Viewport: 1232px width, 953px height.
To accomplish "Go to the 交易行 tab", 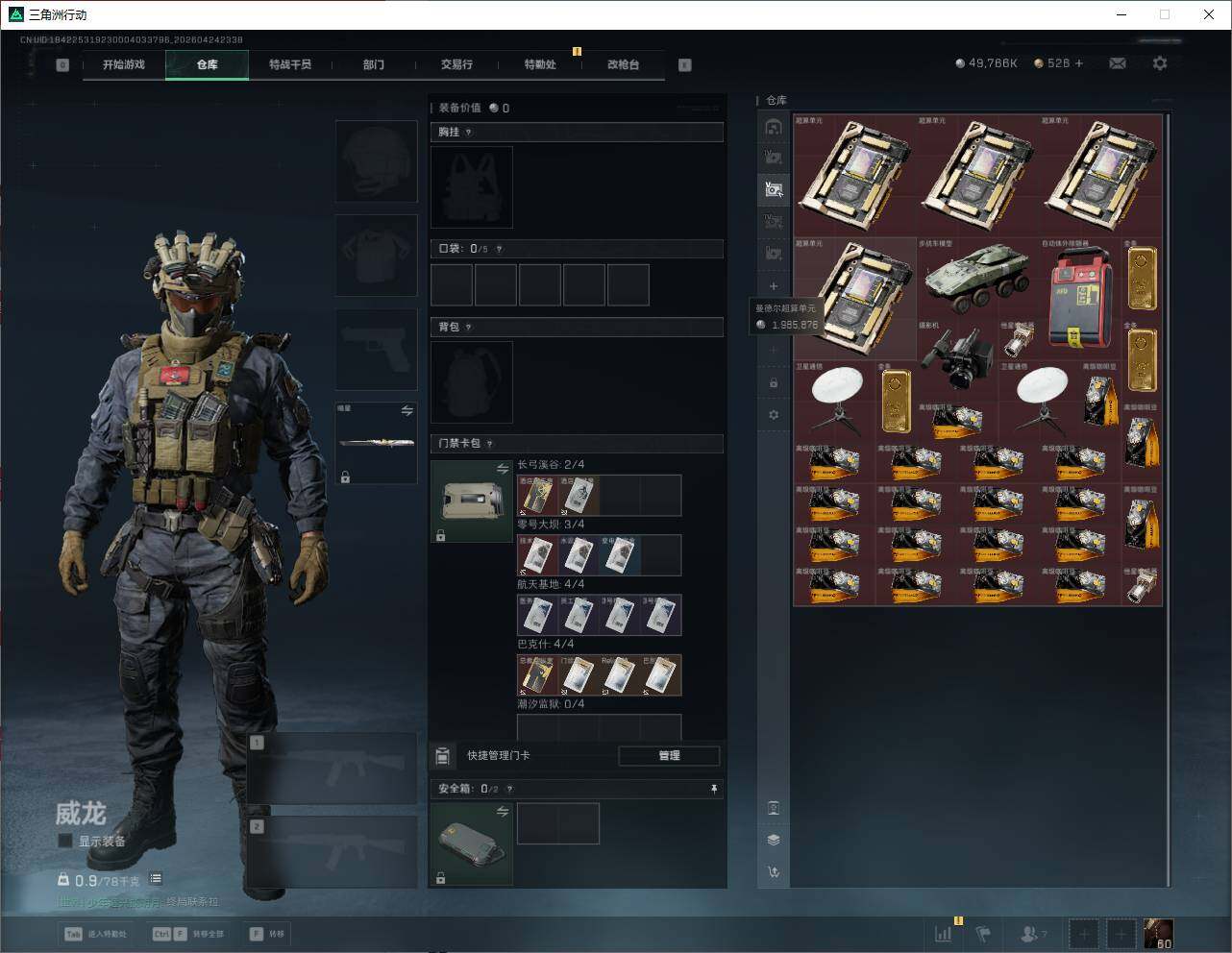I will (456, 64).
